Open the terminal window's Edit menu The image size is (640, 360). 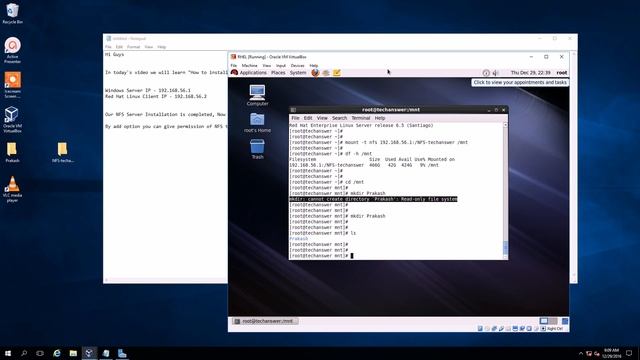(x=308, y=118)
